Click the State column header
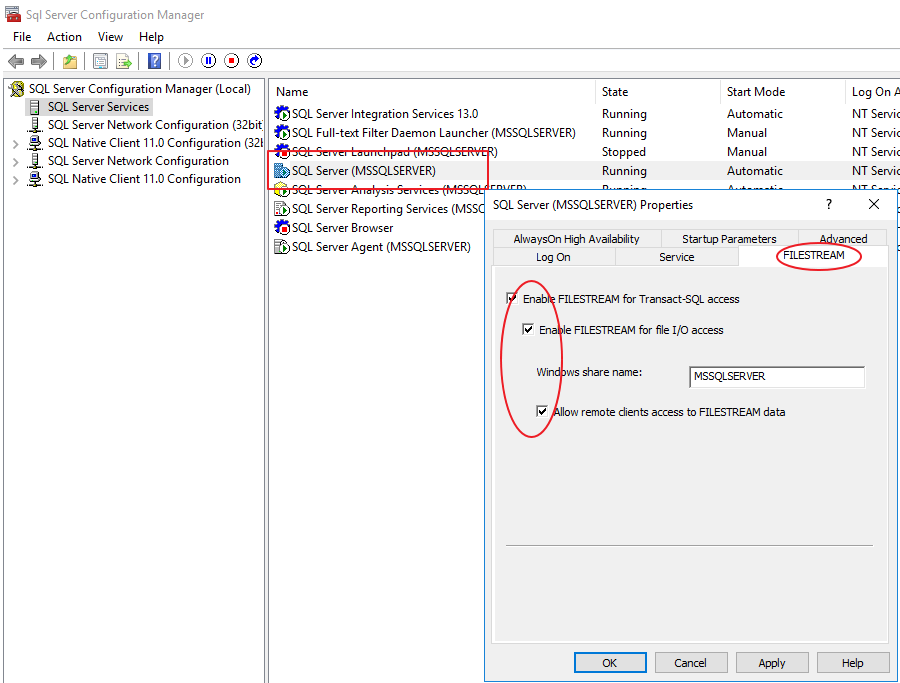 [x=658, y=92]
